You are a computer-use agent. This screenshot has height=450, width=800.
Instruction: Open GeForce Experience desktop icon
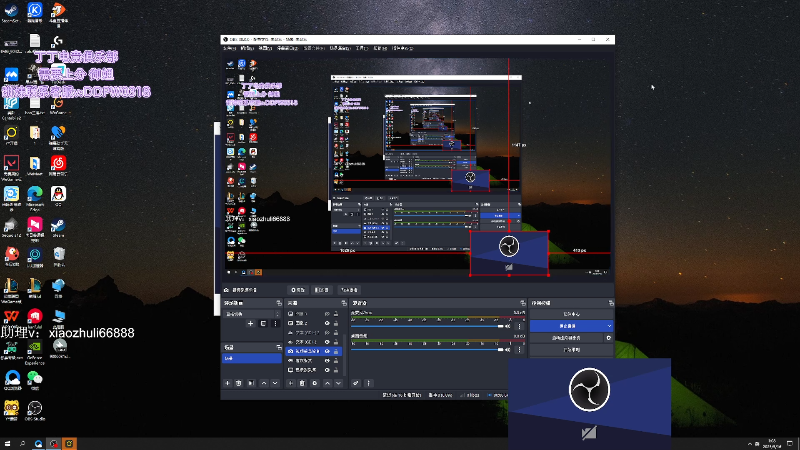(x=35, y=352)
